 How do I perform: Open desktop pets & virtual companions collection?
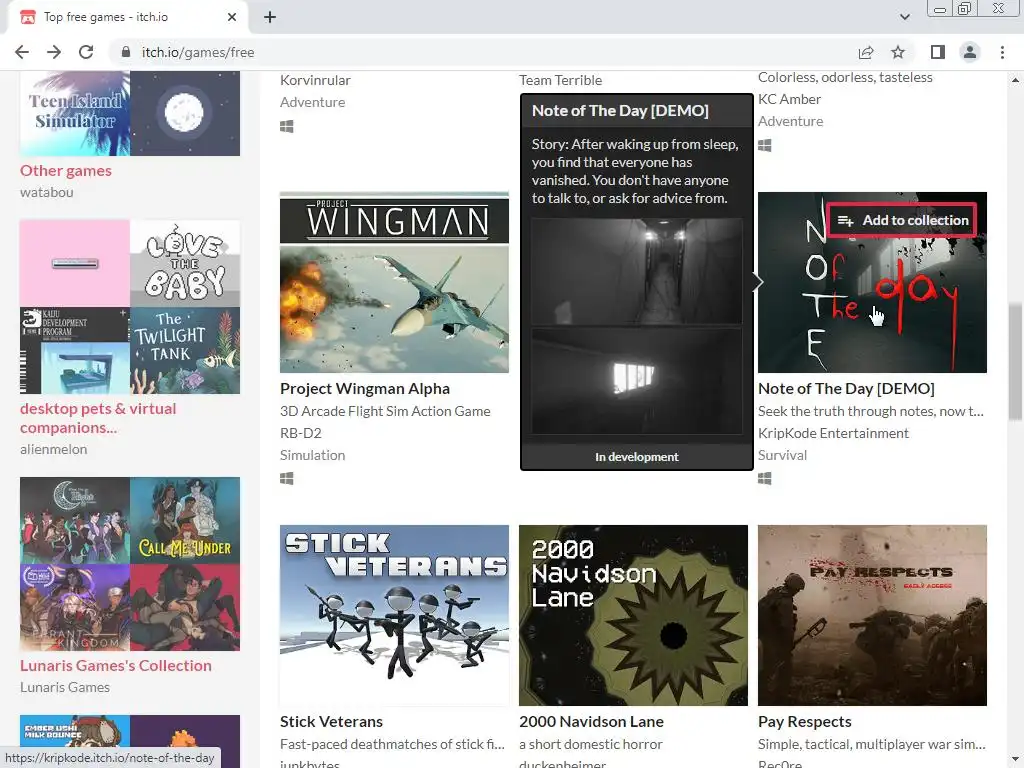(x=98, y=418)
